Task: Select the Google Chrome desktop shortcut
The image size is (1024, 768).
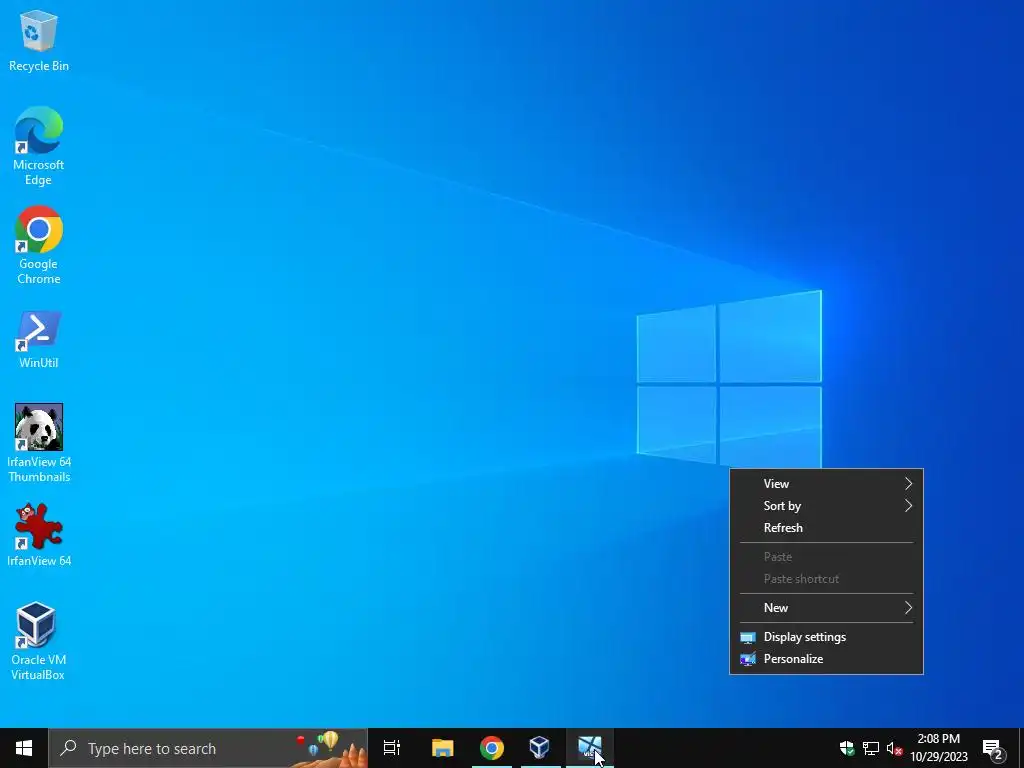Action: coord(39,246)
